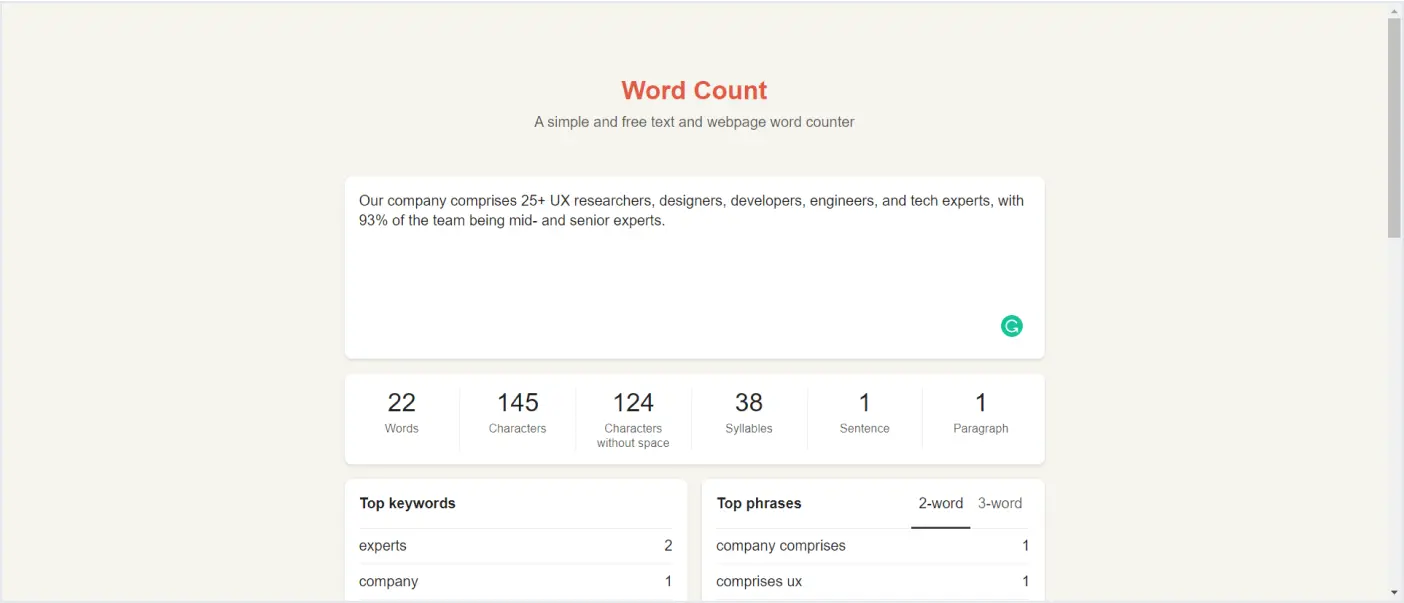Click the Syllables statistic
The width and height of the screenshot is (1404, 603).
(748, 412)
